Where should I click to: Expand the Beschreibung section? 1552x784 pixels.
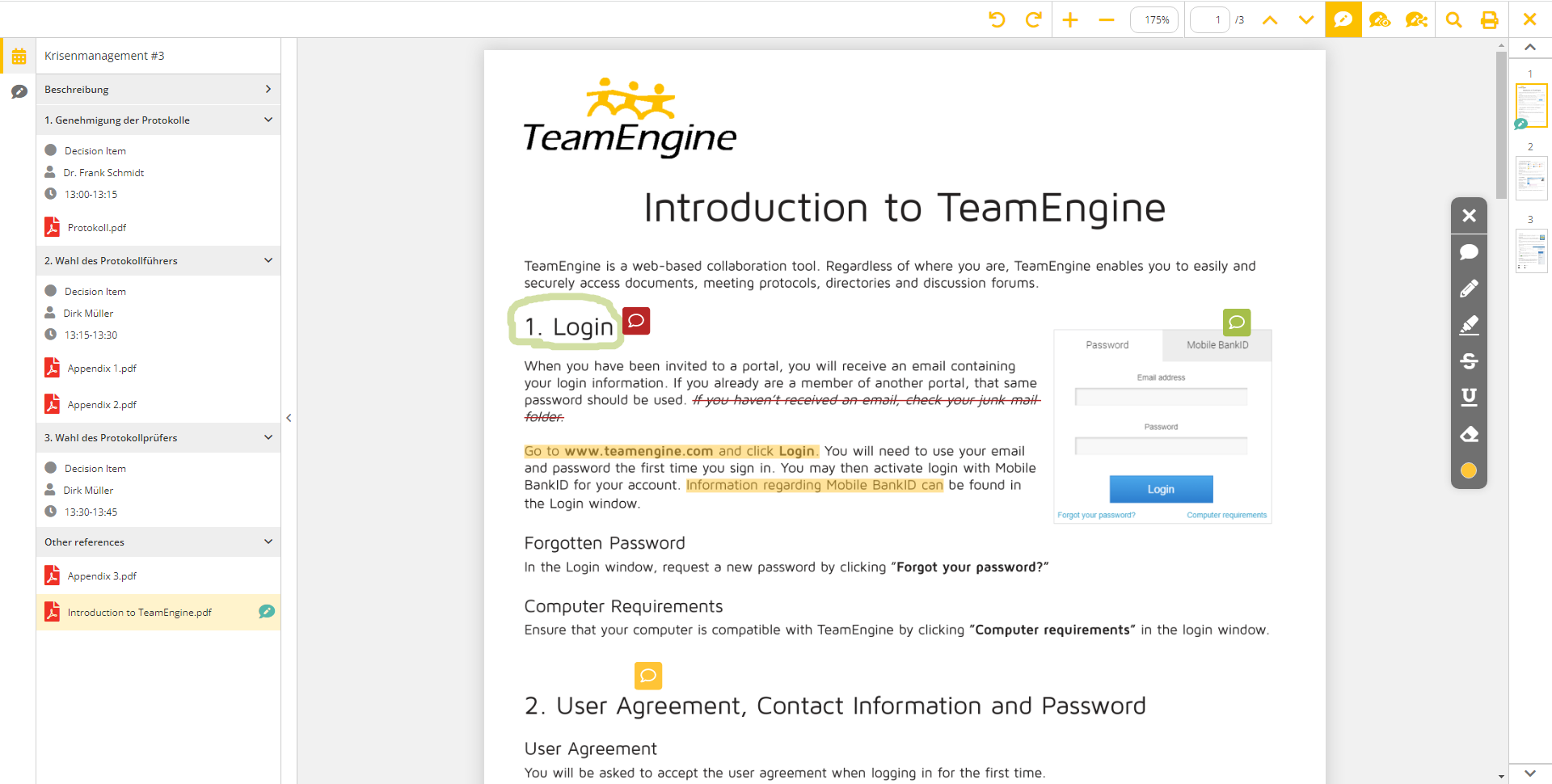(x=268, y=89)
